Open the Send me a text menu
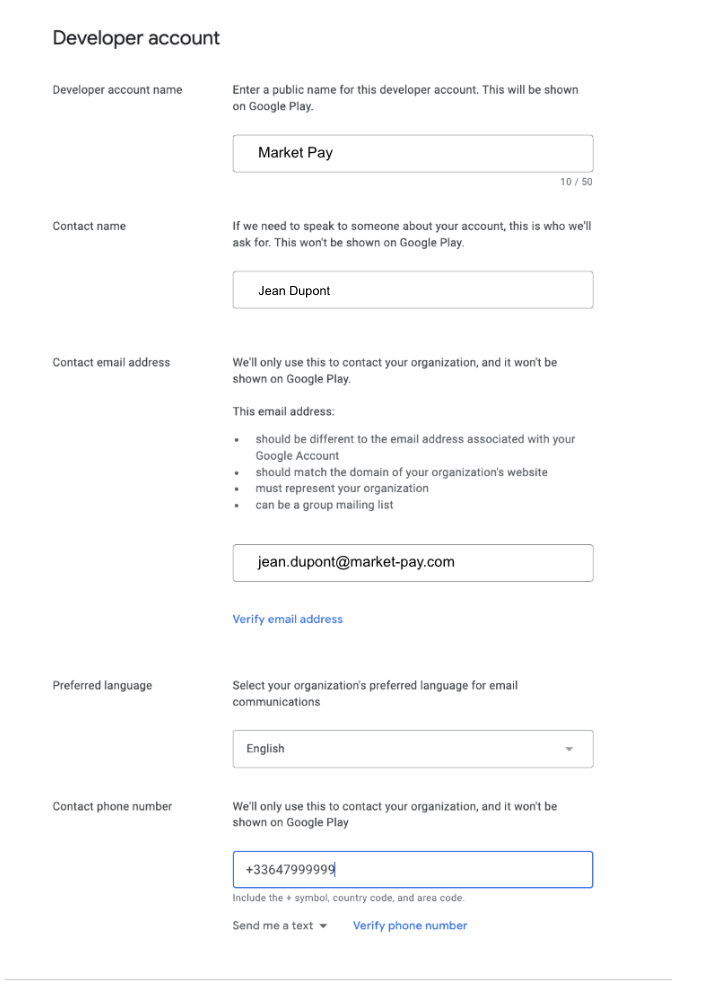706x990 pixels. click(x=280, y=926)
